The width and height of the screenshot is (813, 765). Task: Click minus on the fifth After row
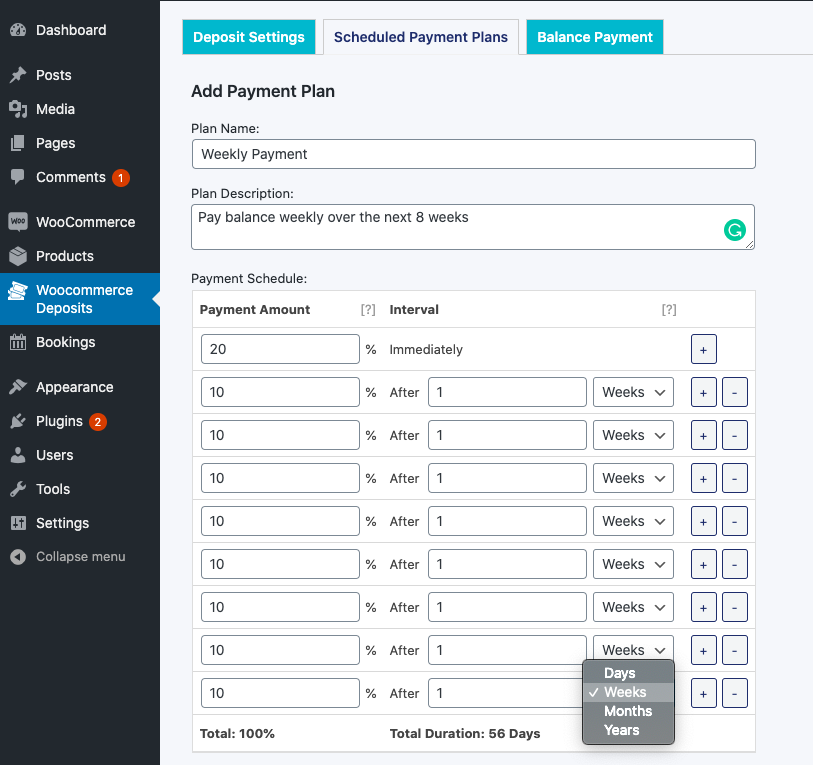[x=735, y=565]
